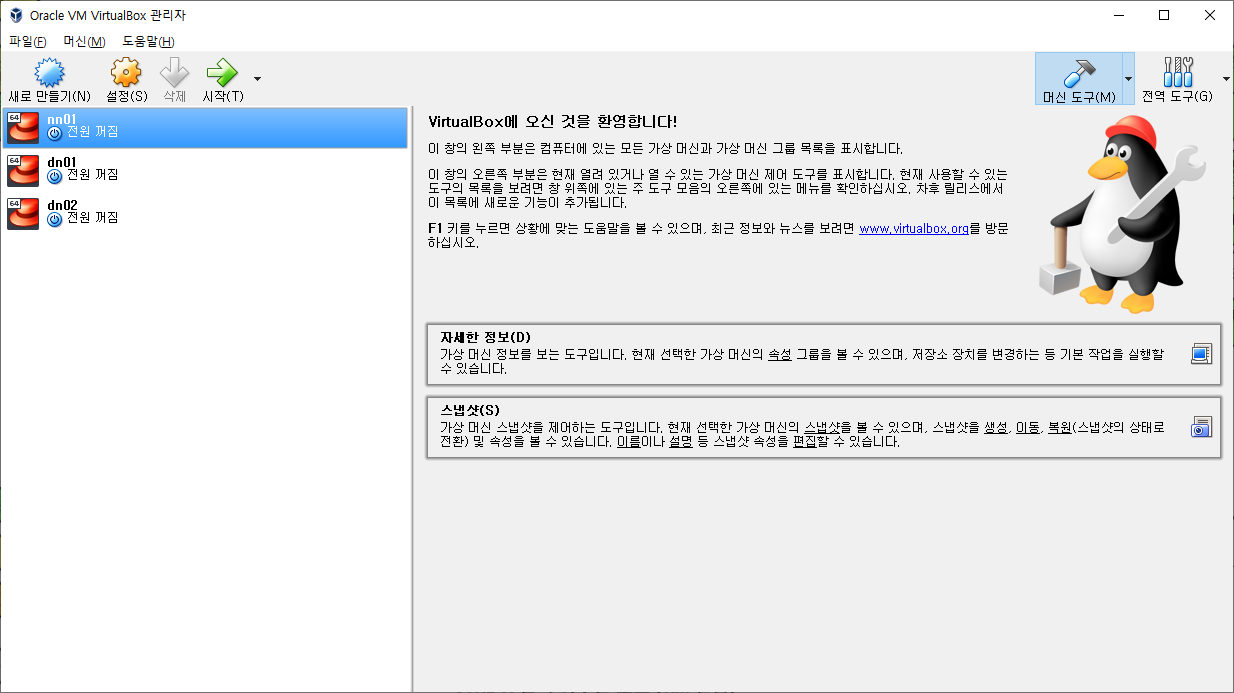
Task: Click the nn01 Red Hat OS icon
Action: click(x=23, y=128)
